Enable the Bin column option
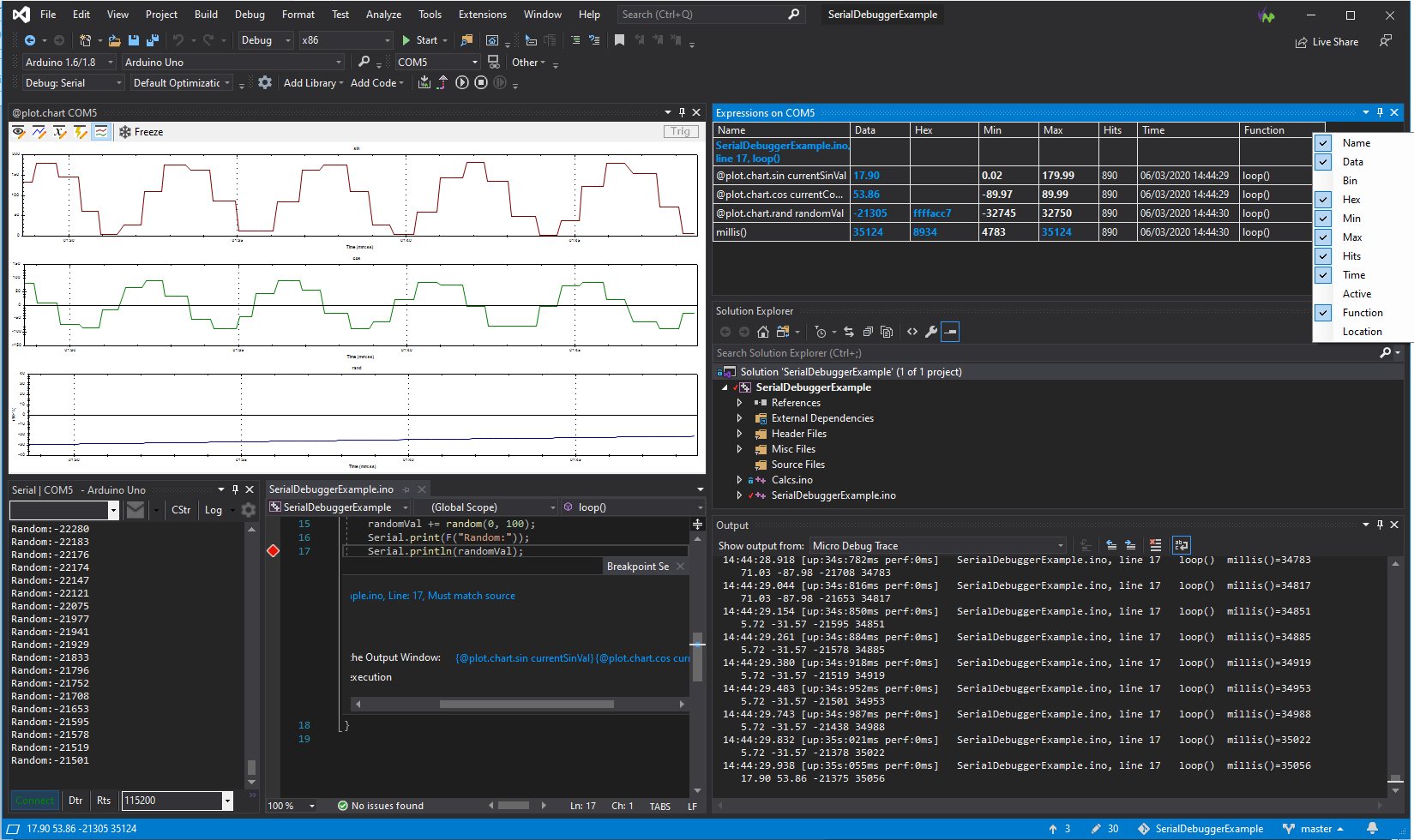This screenshot has height=840, width=1414. coord(1350,181)
